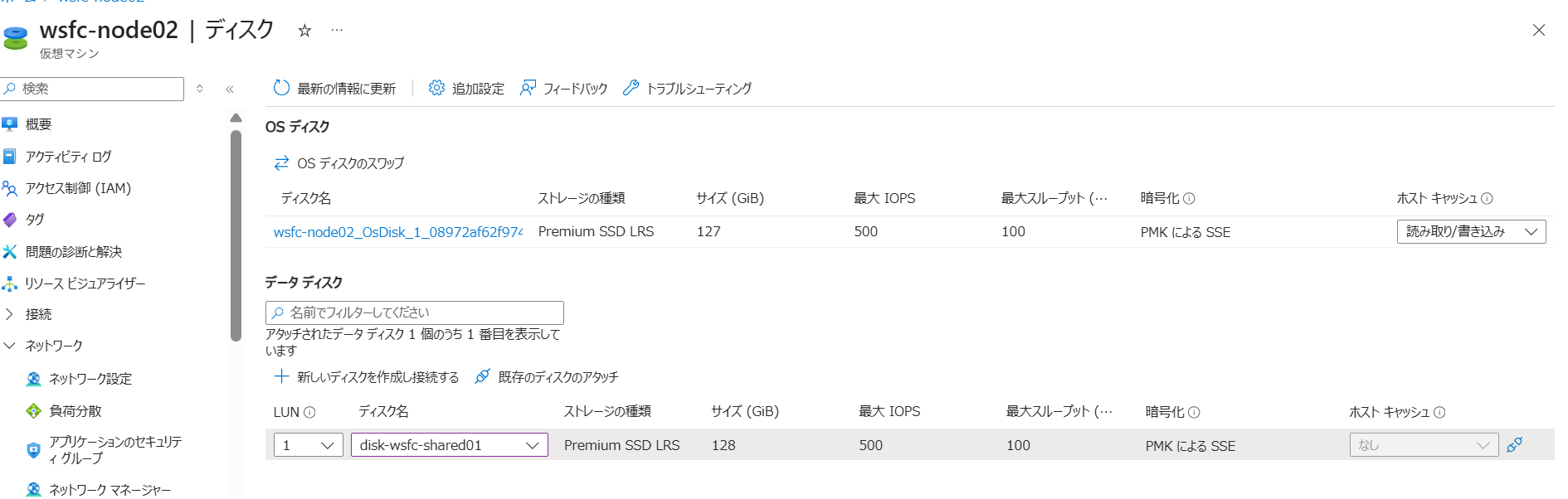The width and height of the screenshot is (1568, 499).
Task: Expand the 接続 sidebar section
Action: click(10, 314)
